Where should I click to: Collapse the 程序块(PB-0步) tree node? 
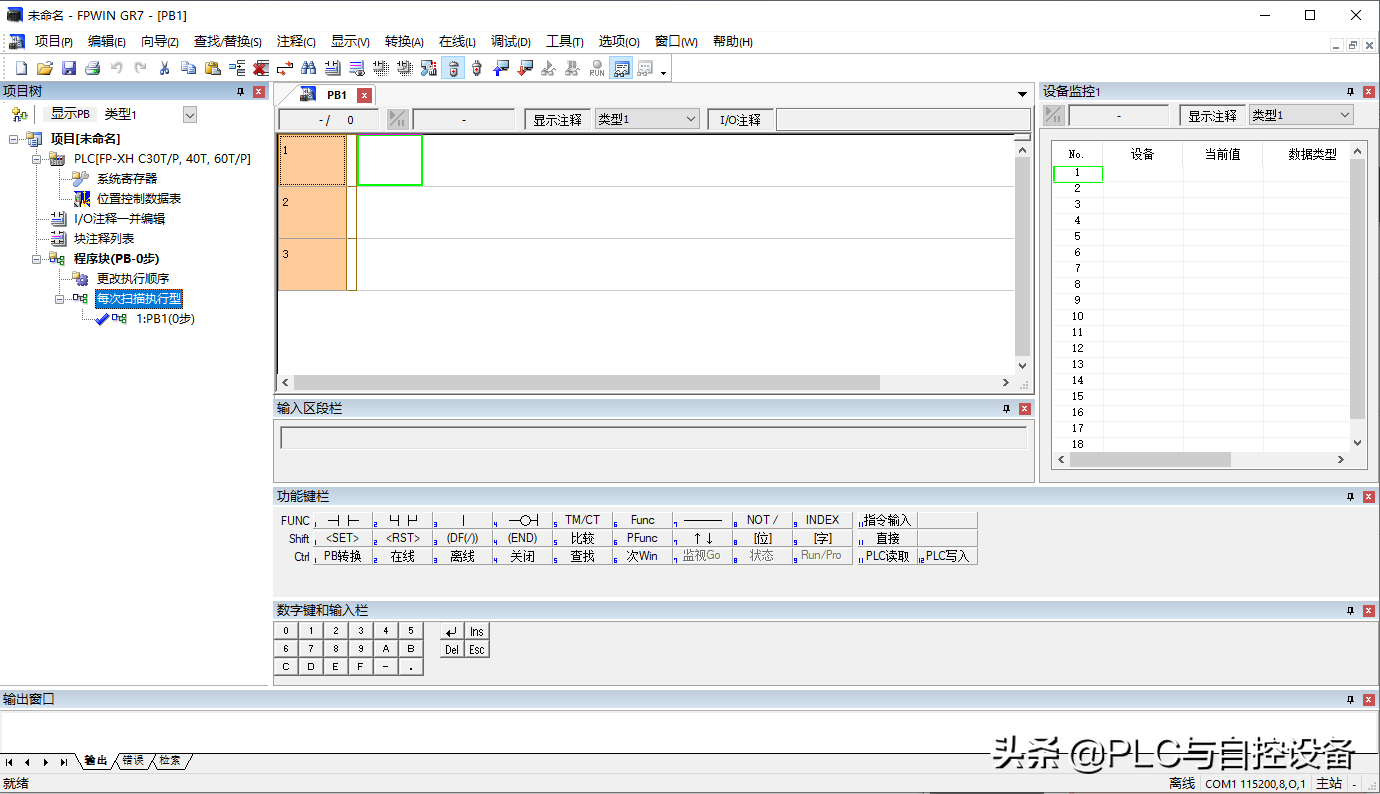pos(37,259)
